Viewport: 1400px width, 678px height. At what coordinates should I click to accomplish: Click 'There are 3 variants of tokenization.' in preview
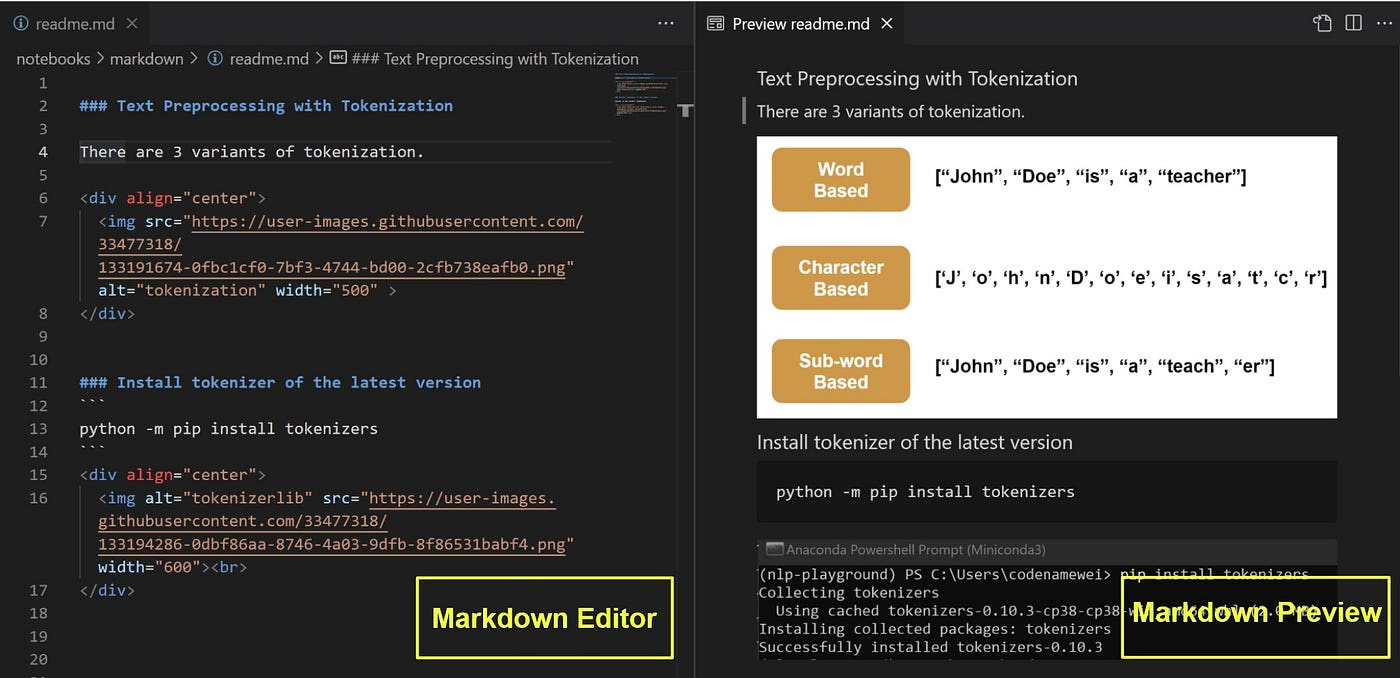point(891,112)
